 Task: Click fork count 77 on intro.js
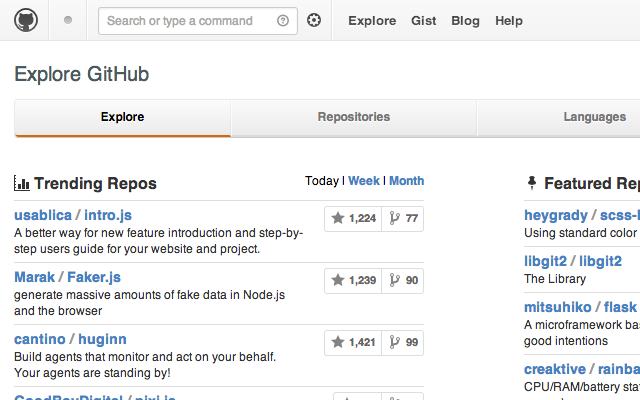403,218
